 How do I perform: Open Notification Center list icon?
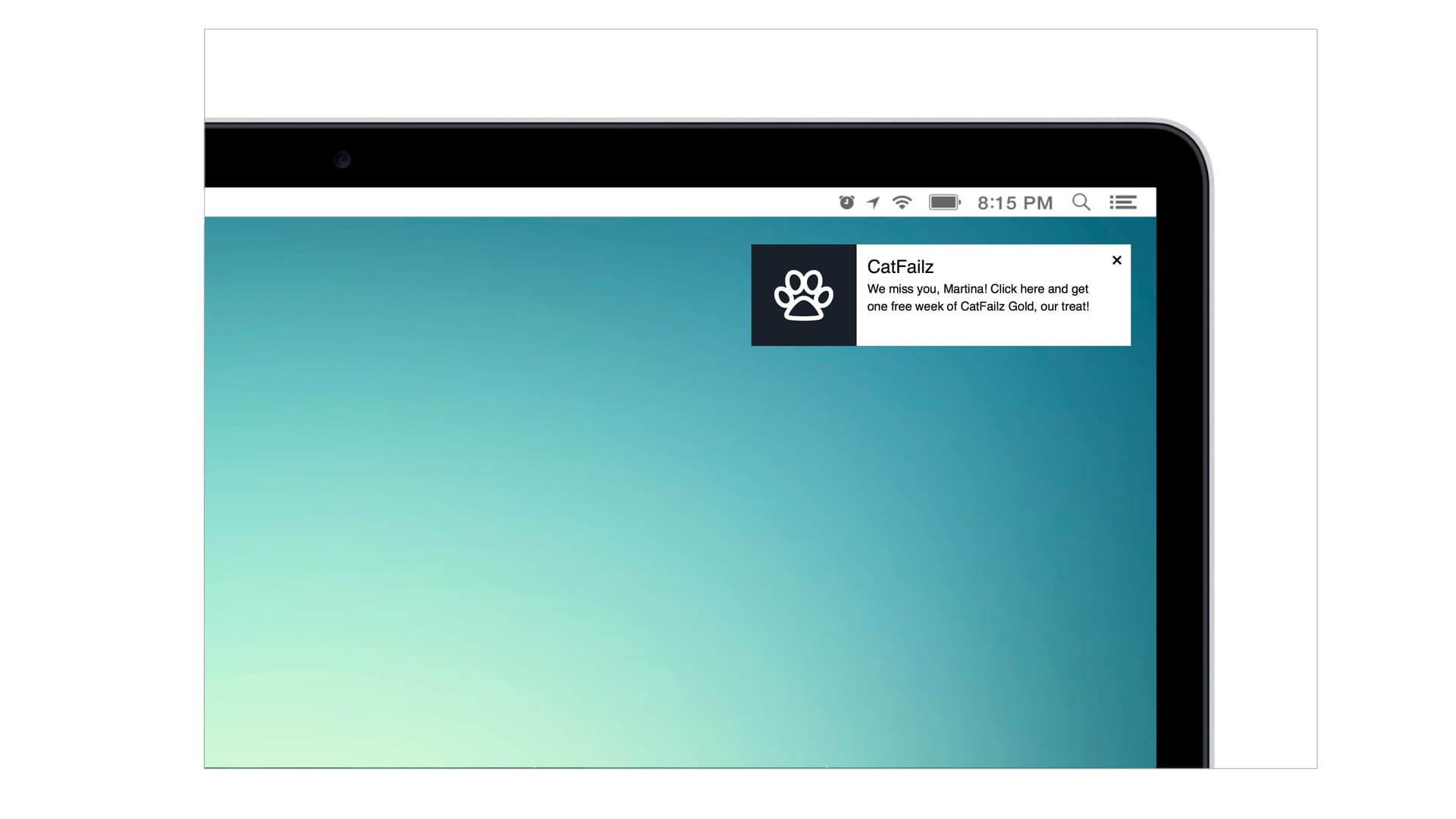click(1123, 202)
